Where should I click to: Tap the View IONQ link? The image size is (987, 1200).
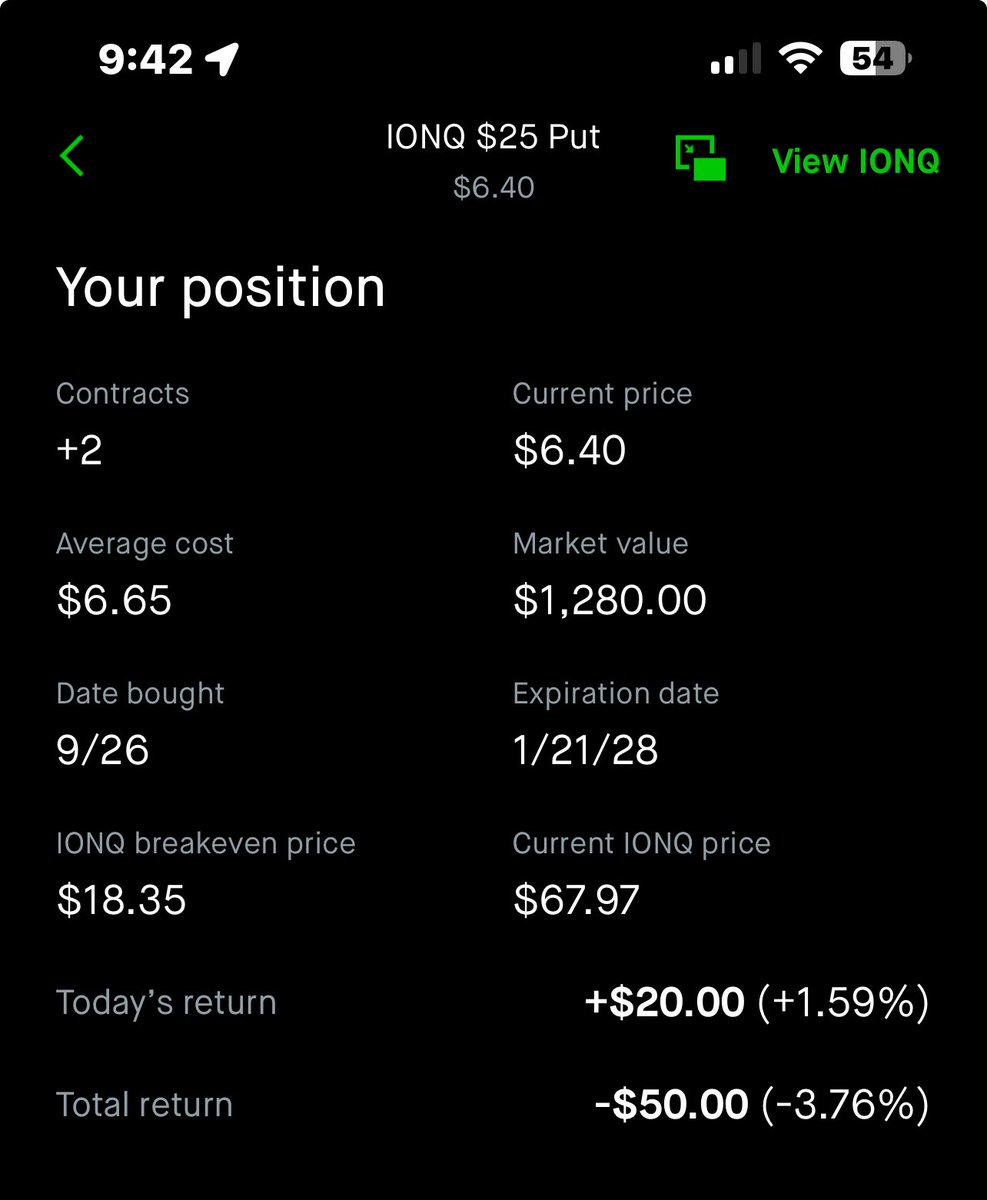[856, 161]
